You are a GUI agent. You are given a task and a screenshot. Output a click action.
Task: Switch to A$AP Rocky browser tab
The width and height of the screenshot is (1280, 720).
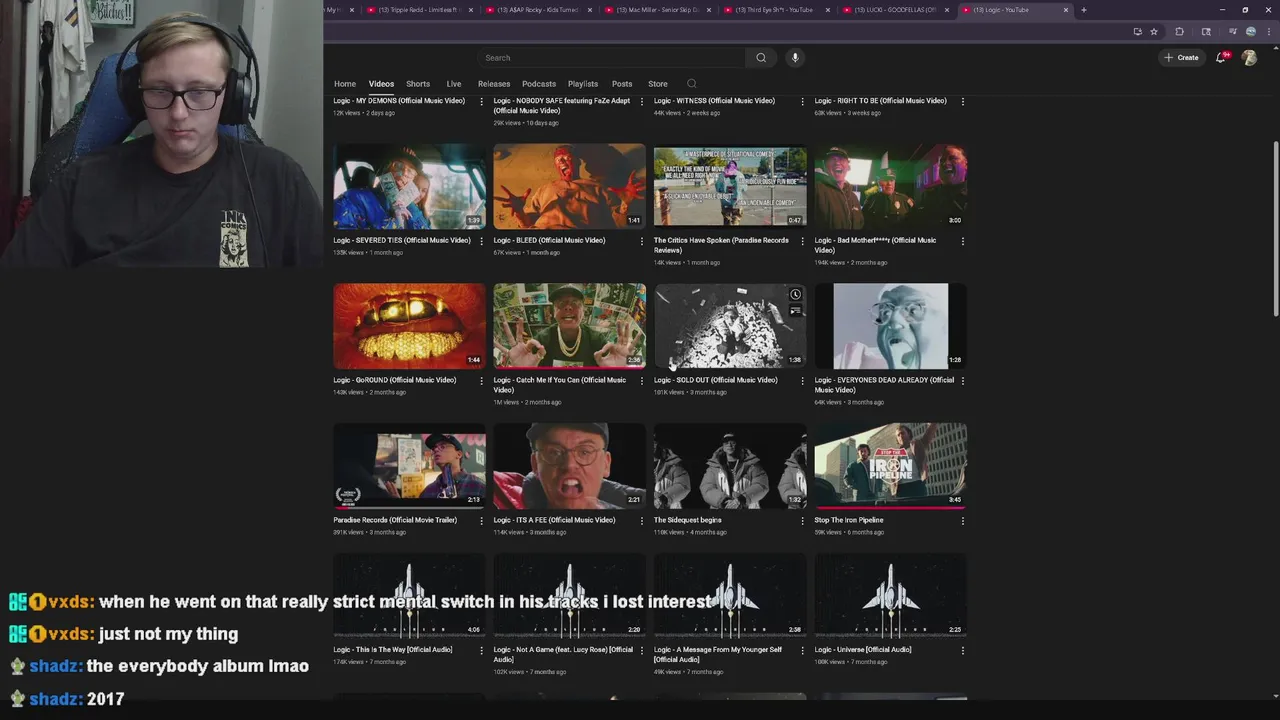(x=538, y=10)
